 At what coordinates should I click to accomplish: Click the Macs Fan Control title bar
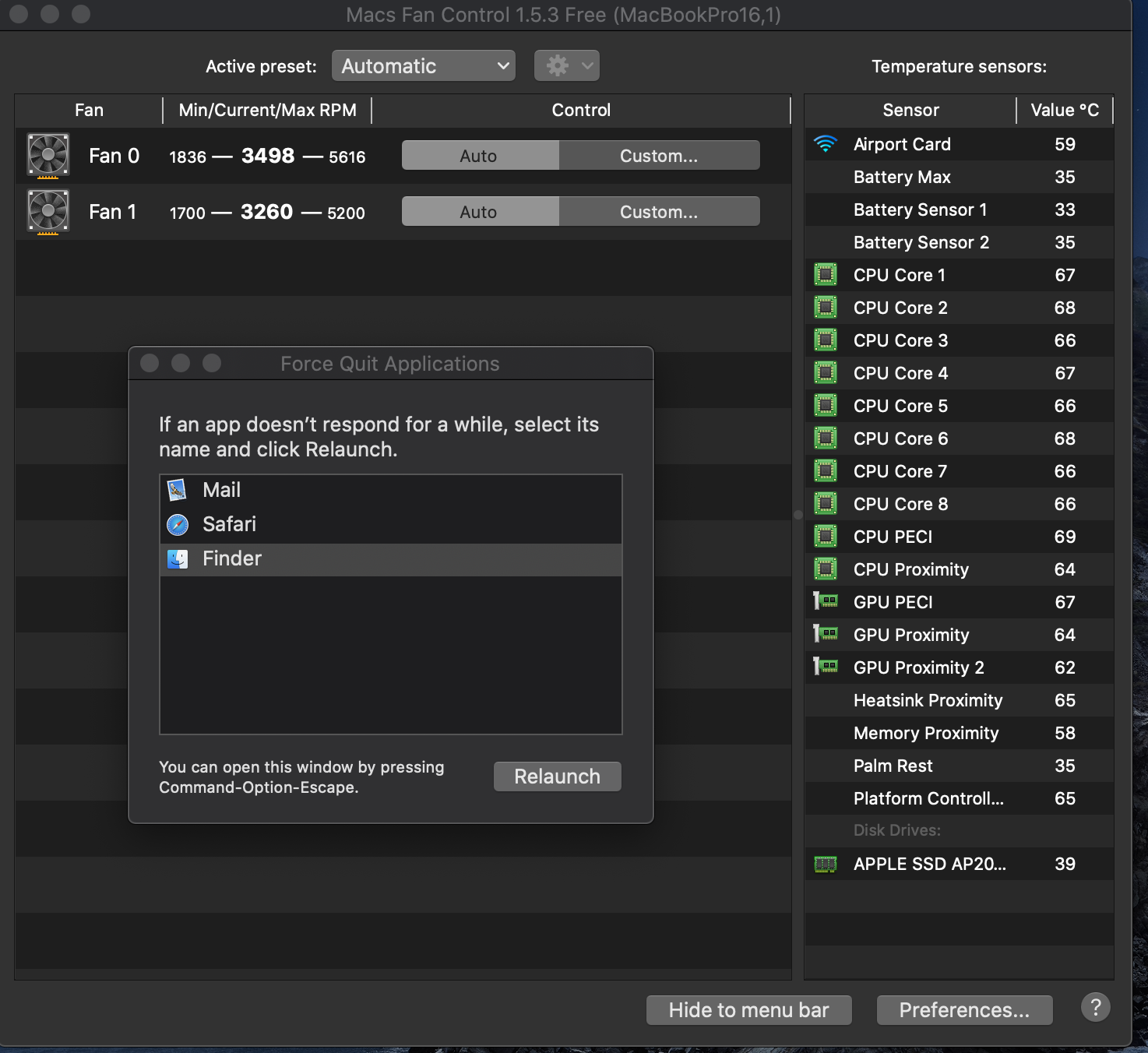(564, 15)
